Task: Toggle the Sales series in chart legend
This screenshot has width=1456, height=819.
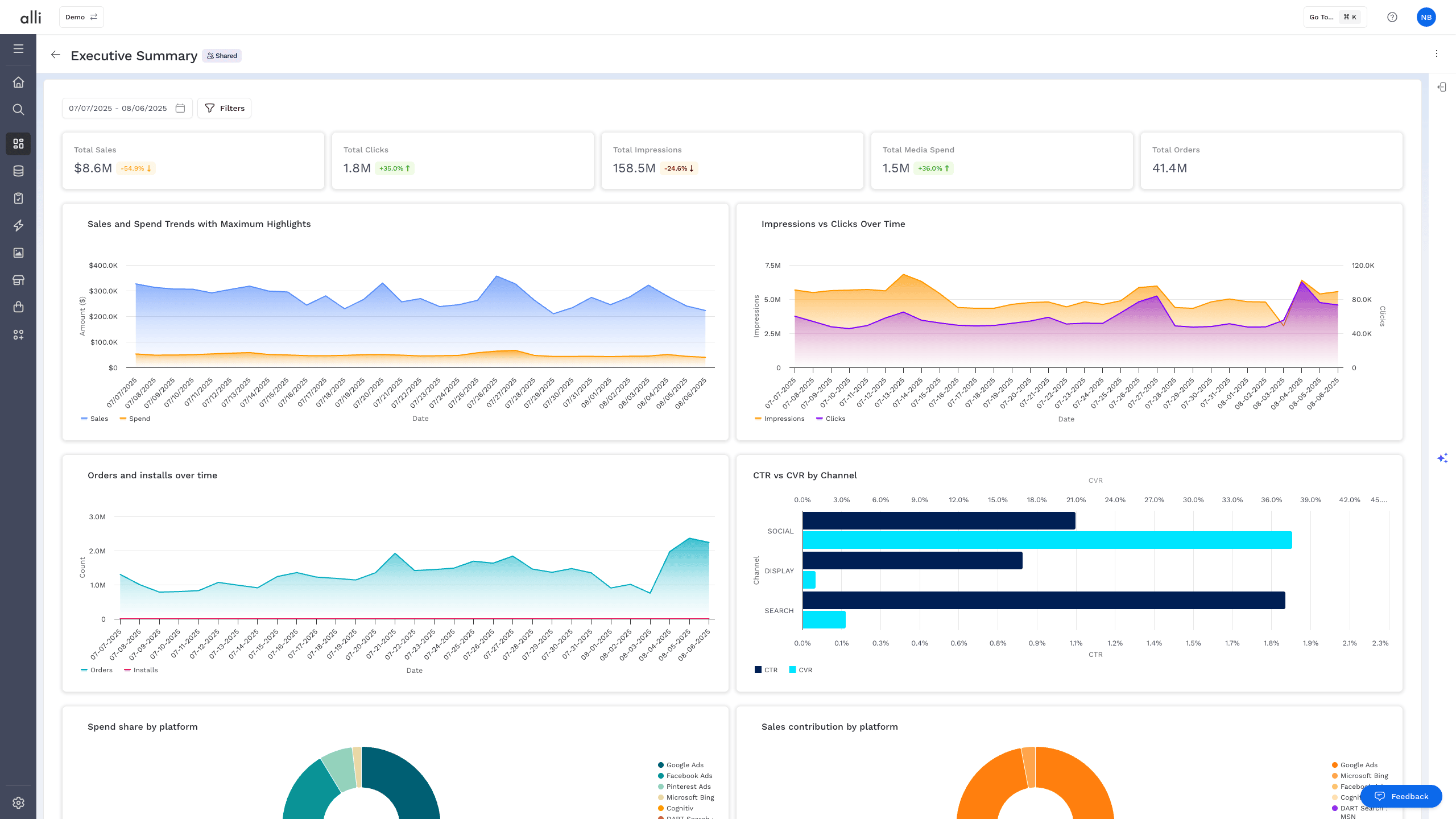Action: [94, 419]
